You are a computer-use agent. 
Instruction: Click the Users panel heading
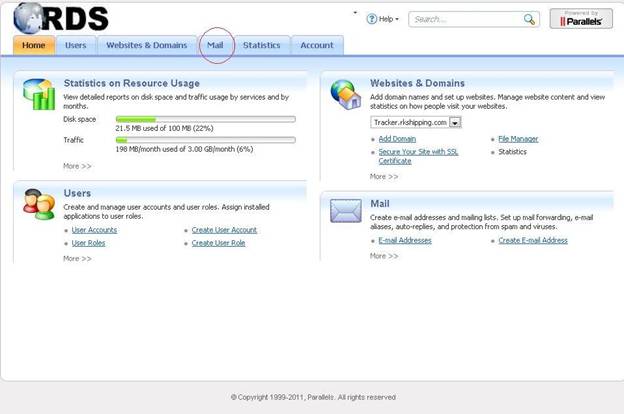tap(77, 193)
